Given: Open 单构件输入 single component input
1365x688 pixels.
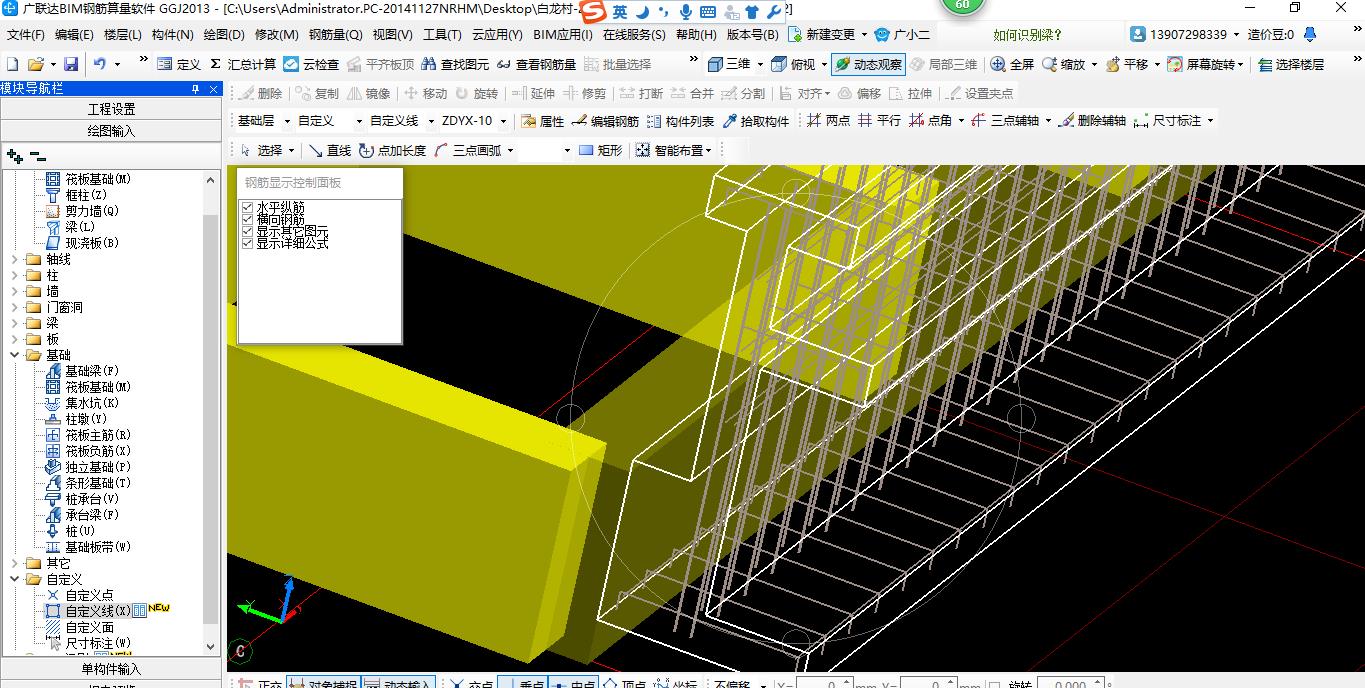Looking at the screenshot, I should click(x=111, y=669).
